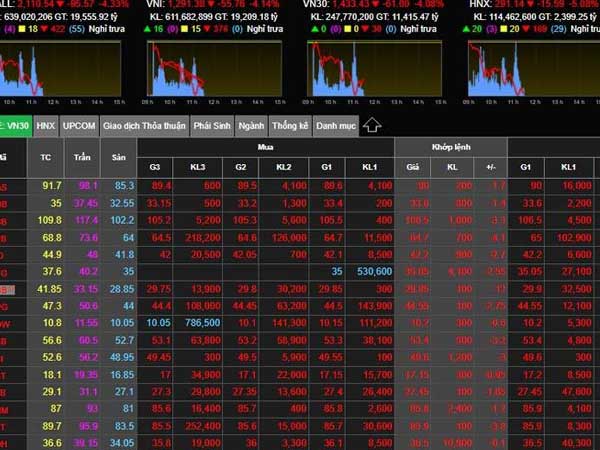Click the KL3 volume 218,200

click(202, 238)
